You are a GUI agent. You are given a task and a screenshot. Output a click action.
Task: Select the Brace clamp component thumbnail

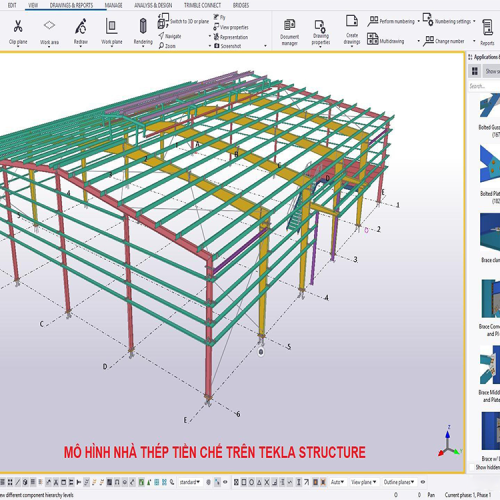pos(490,232)
